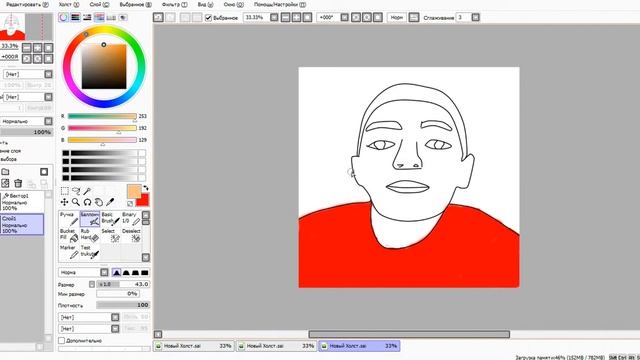Viewport: 640px width, 360px height.
Task: Swap foreground and background colors
Action: pos(146,188)
